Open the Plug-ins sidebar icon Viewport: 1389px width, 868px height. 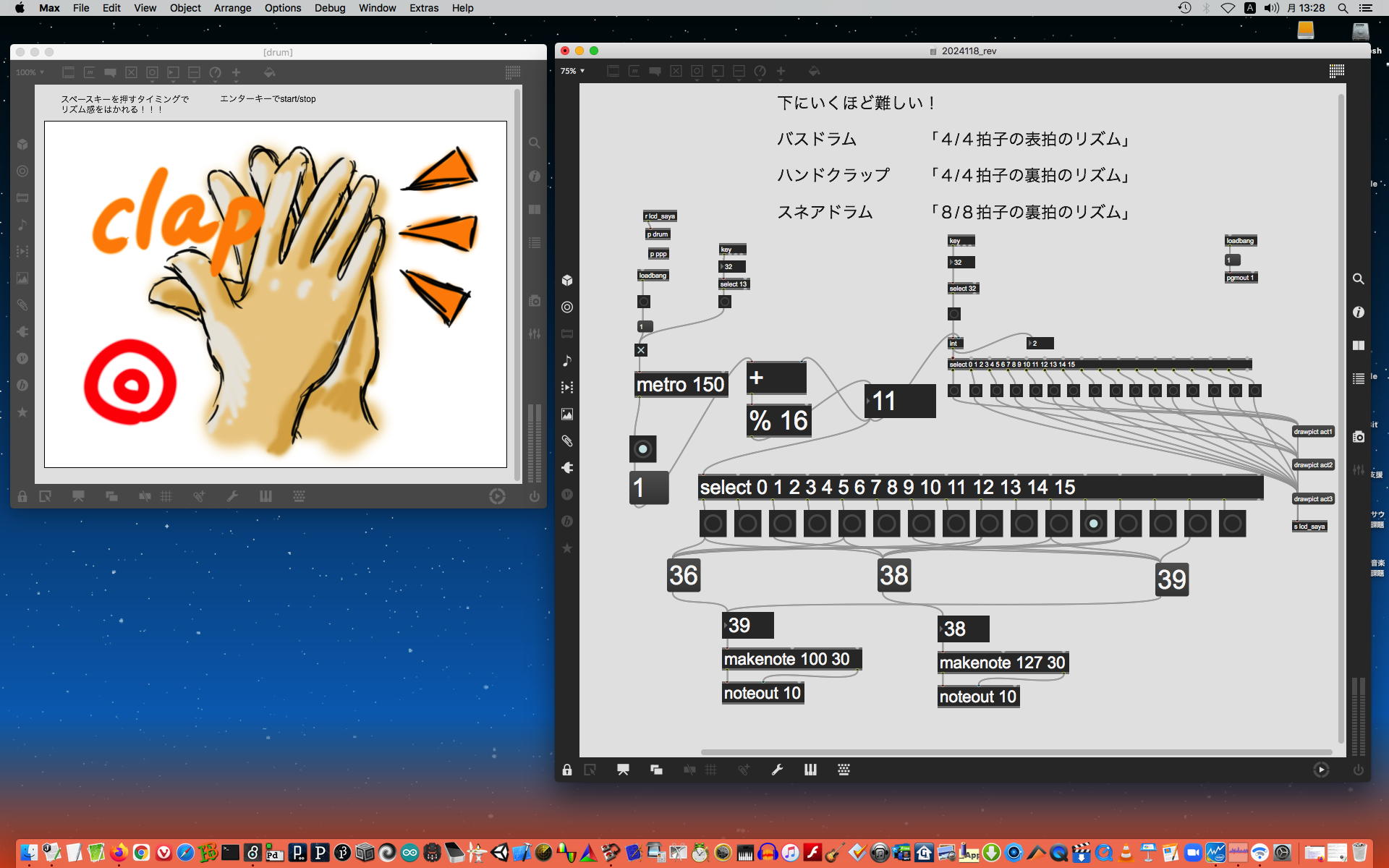click(x=567, y=467)
